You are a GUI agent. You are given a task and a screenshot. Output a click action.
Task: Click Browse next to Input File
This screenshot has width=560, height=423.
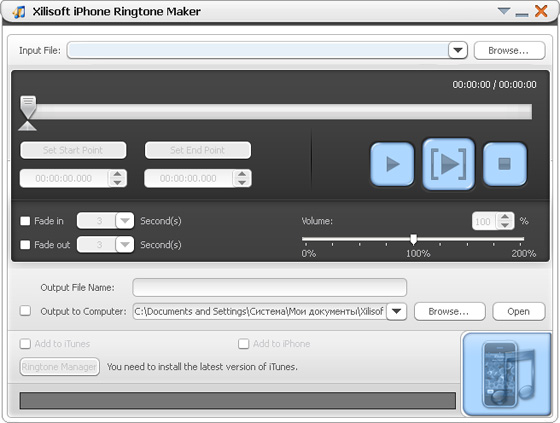coord(509,50)
